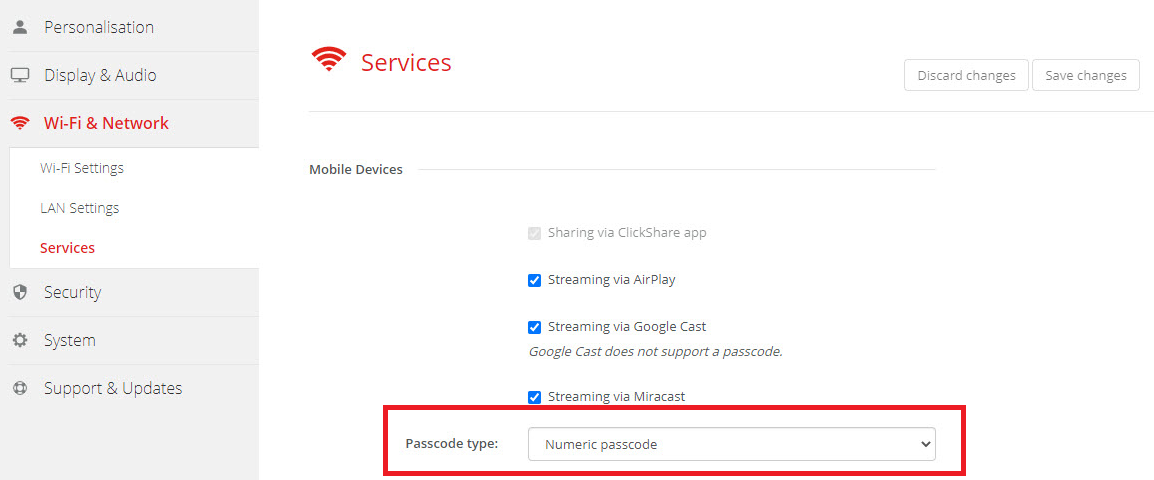Open the Security menu label
The image size is (1154, 480).
[x=72, y=292]
